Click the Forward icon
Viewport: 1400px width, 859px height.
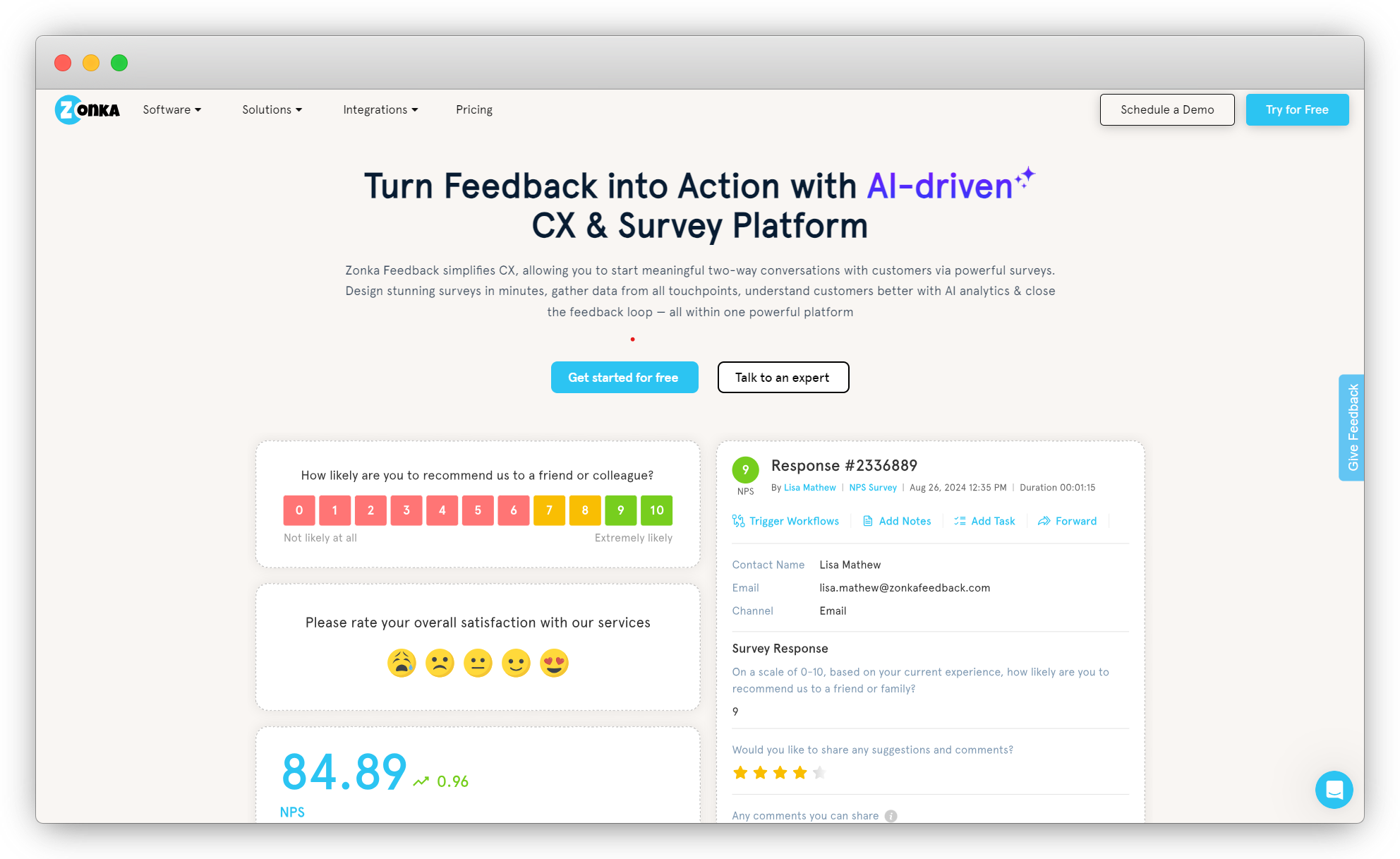(x=1044, y=521)
